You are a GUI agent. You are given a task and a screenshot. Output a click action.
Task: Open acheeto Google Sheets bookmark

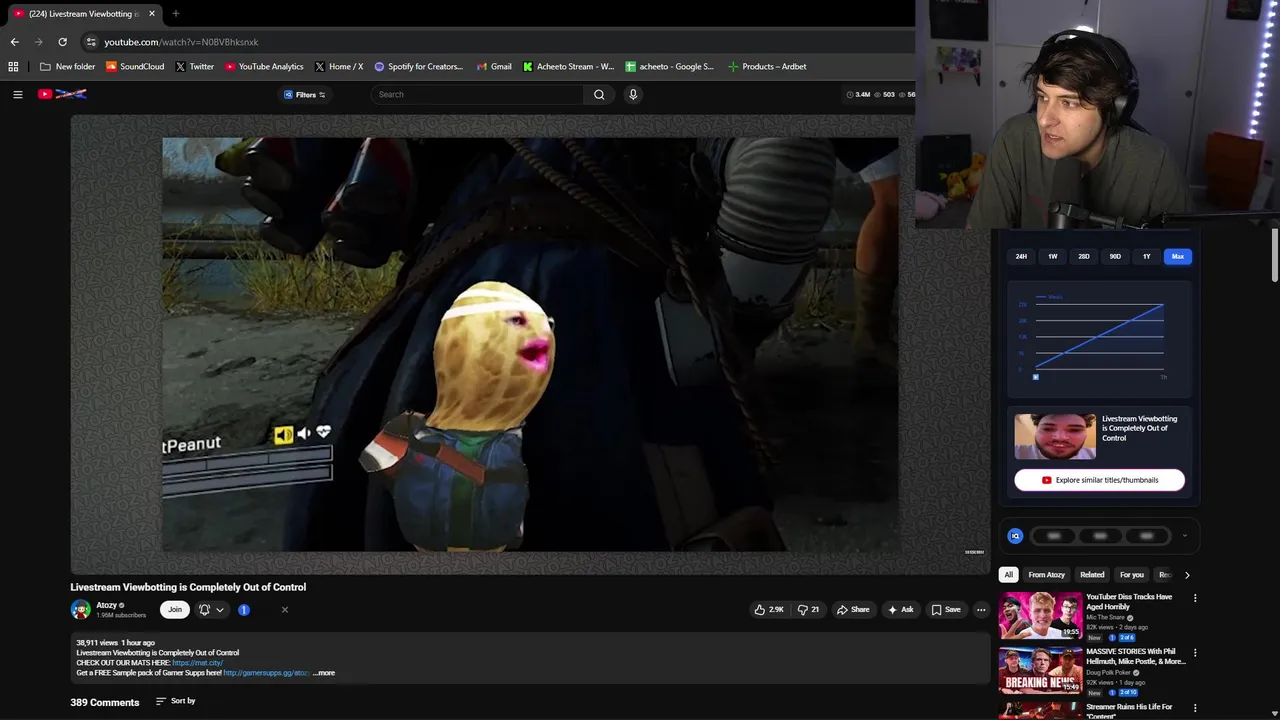pos(669,66)
